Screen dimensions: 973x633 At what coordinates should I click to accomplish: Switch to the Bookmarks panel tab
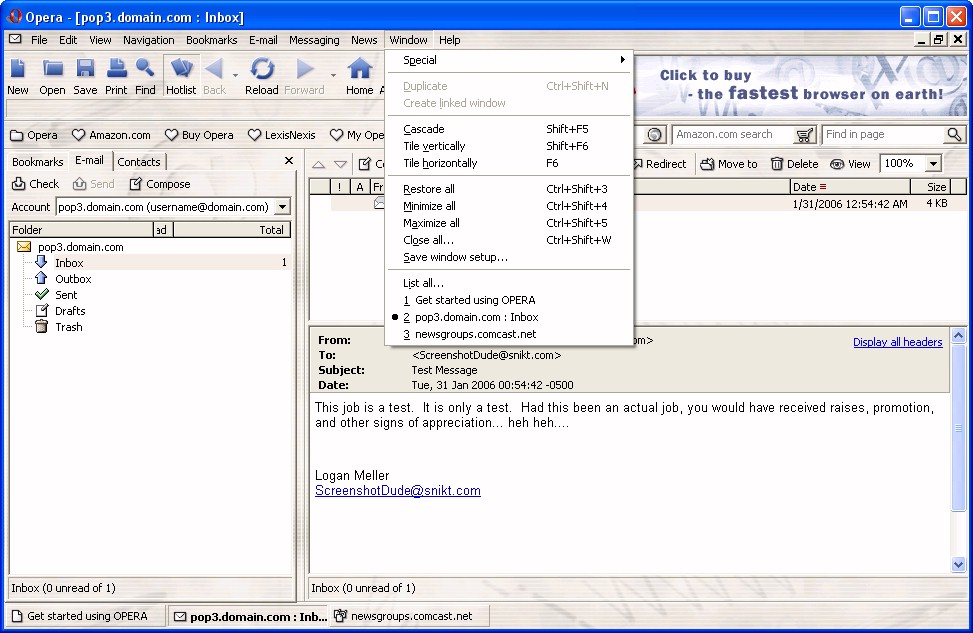click(38, 161)
